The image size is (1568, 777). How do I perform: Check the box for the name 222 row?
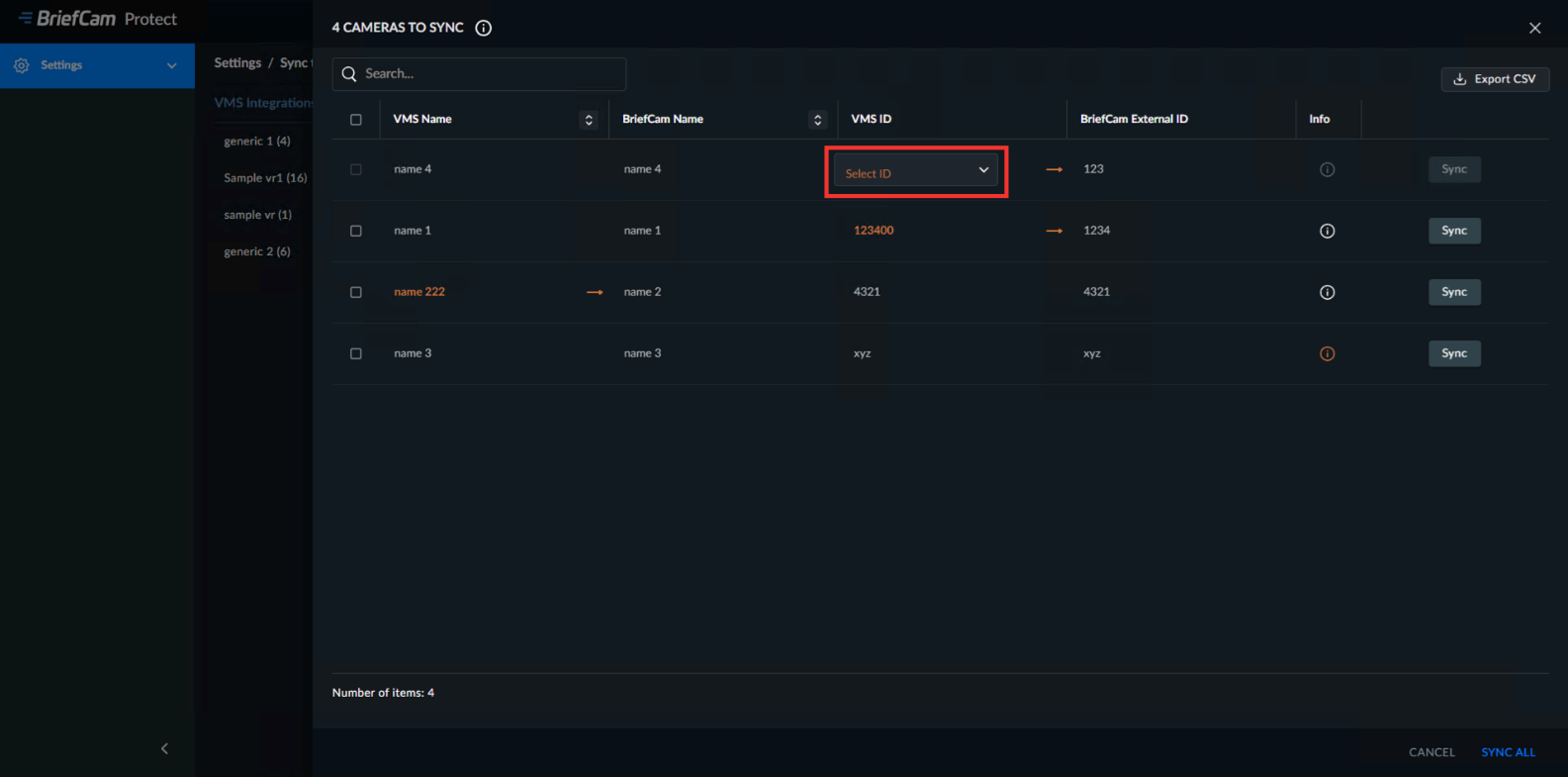356,292
